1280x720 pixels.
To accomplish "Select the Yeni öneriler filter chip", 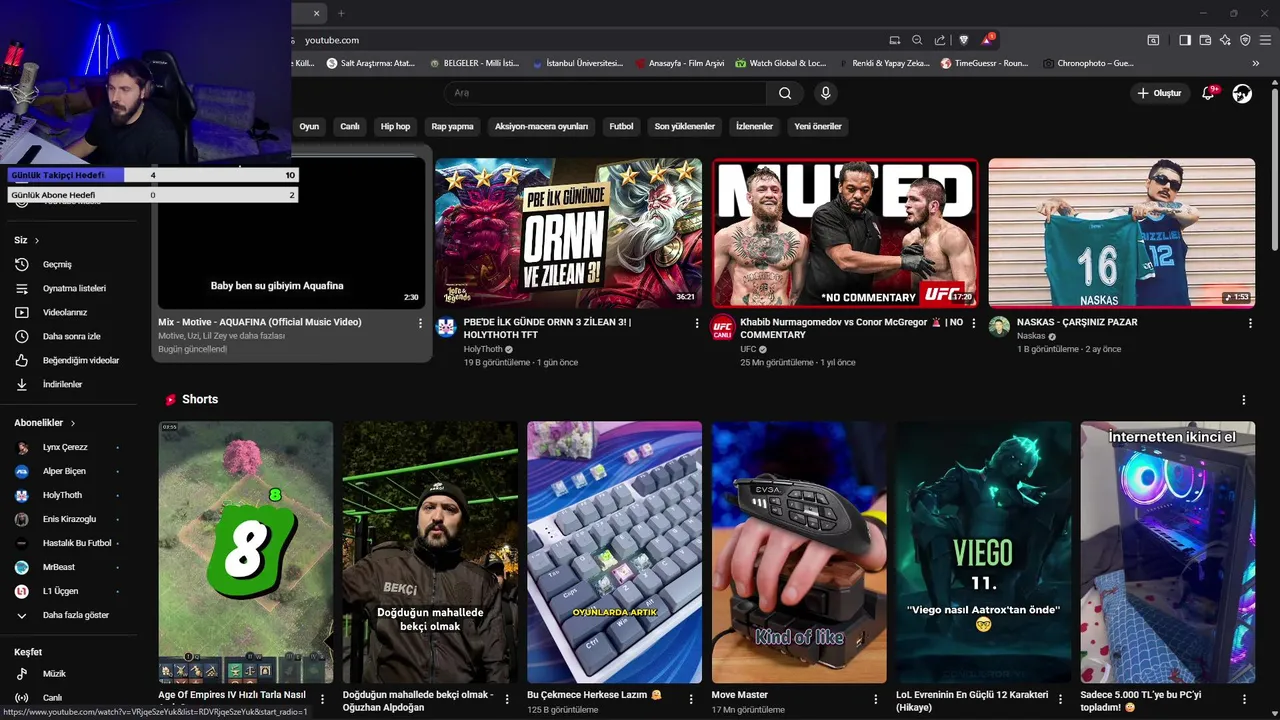I will (818, 126).
